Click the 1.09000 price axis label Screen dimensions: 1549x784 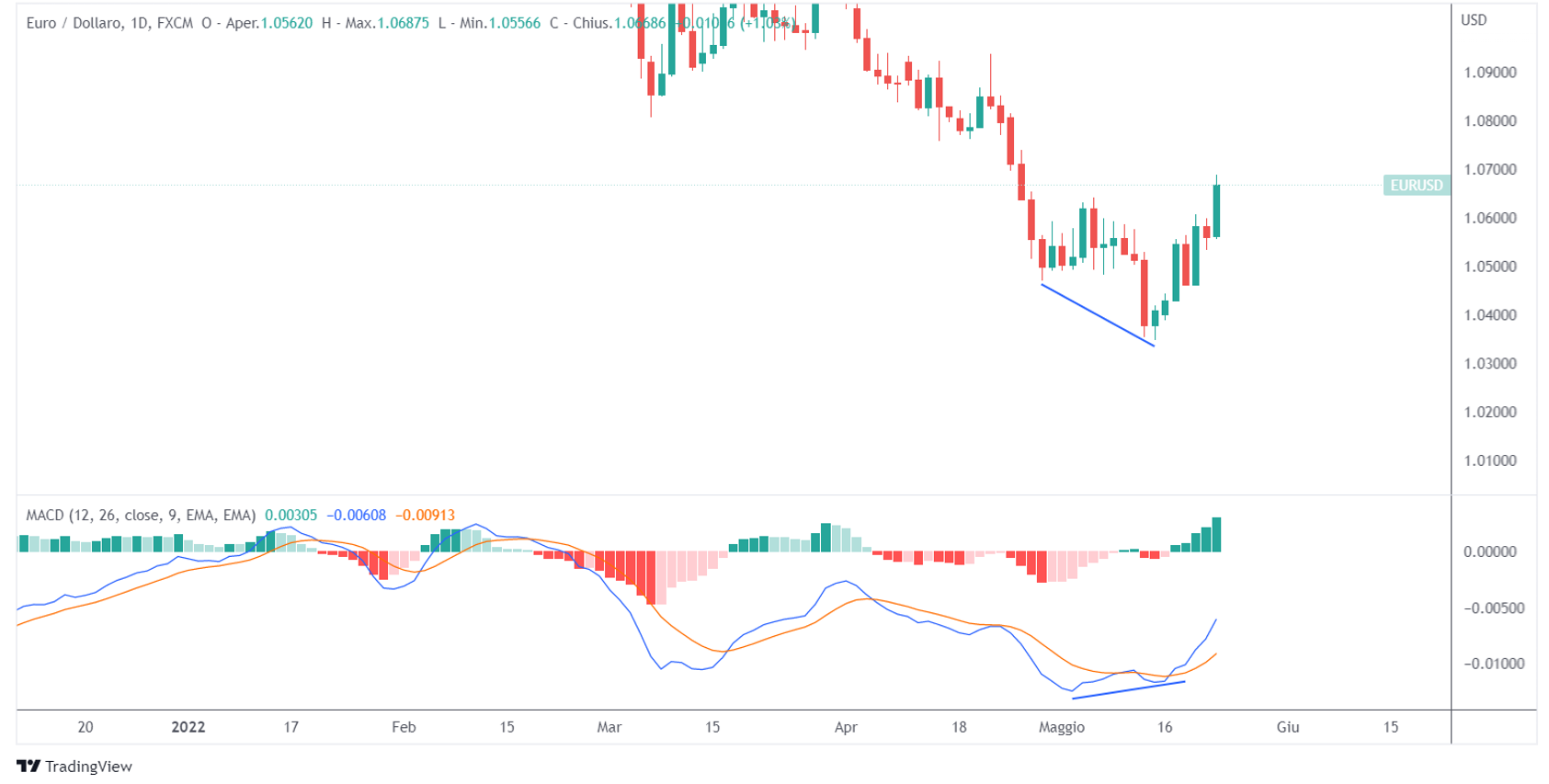tap(1489, 73)
